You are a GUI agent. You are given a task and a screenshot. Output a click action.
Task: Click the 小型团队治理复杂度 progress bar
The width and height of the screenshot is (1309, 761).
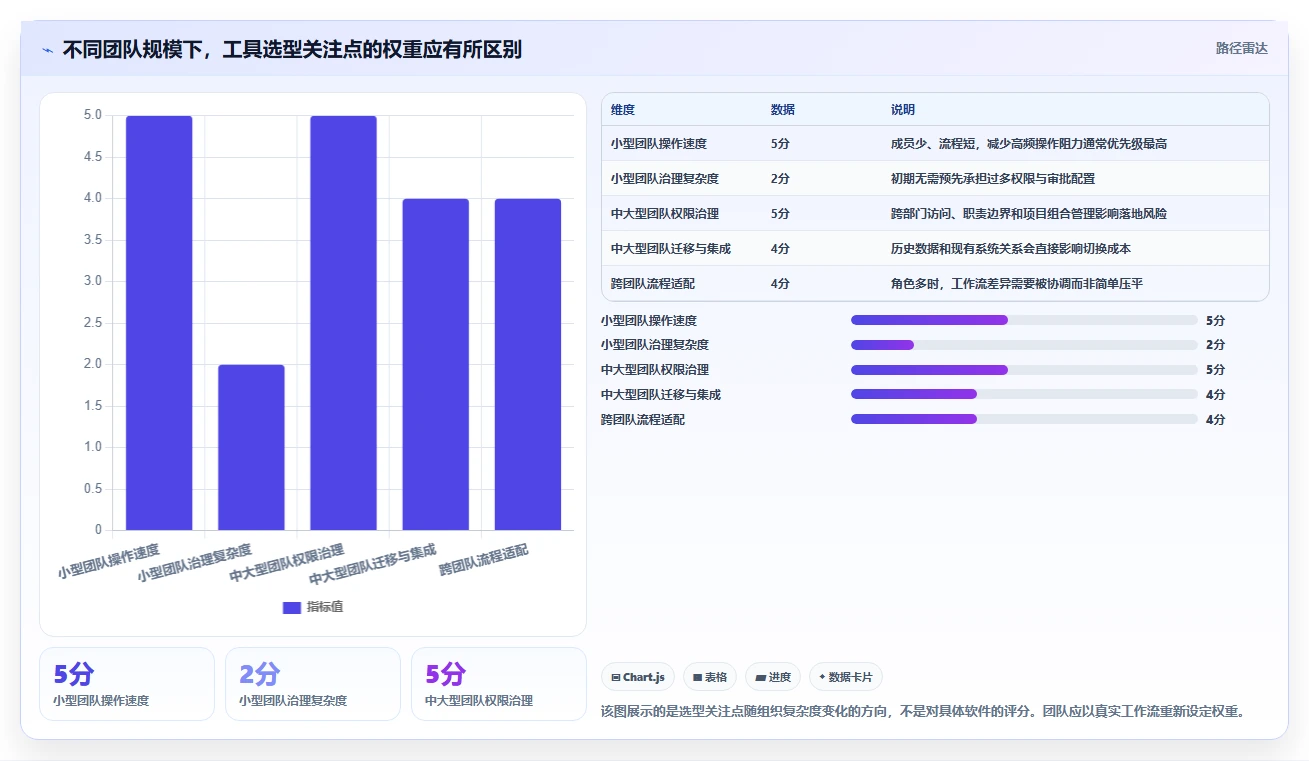click(1024, 345)
